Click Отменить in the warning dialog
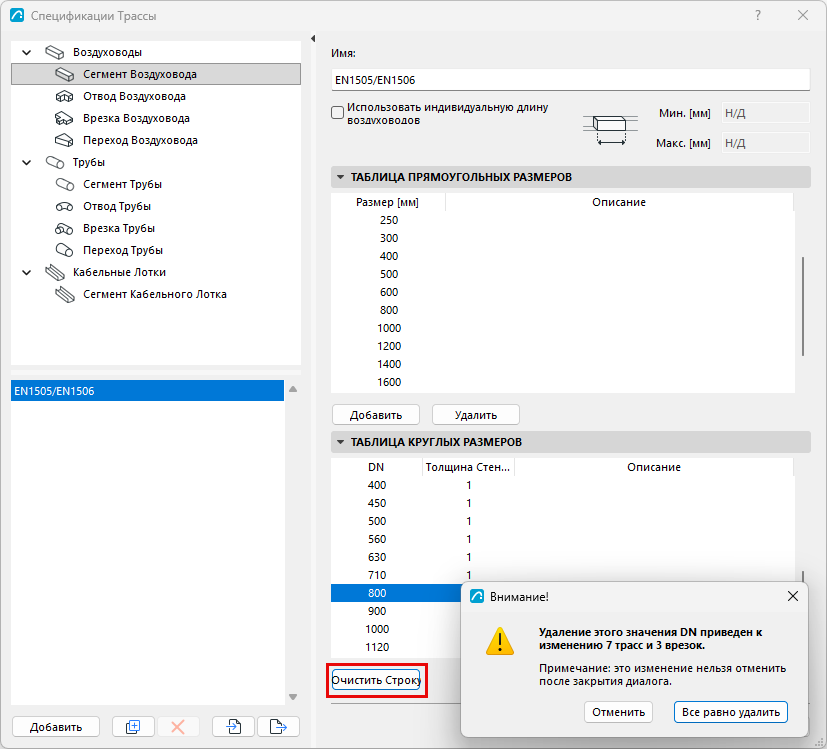 click(618, 712)
